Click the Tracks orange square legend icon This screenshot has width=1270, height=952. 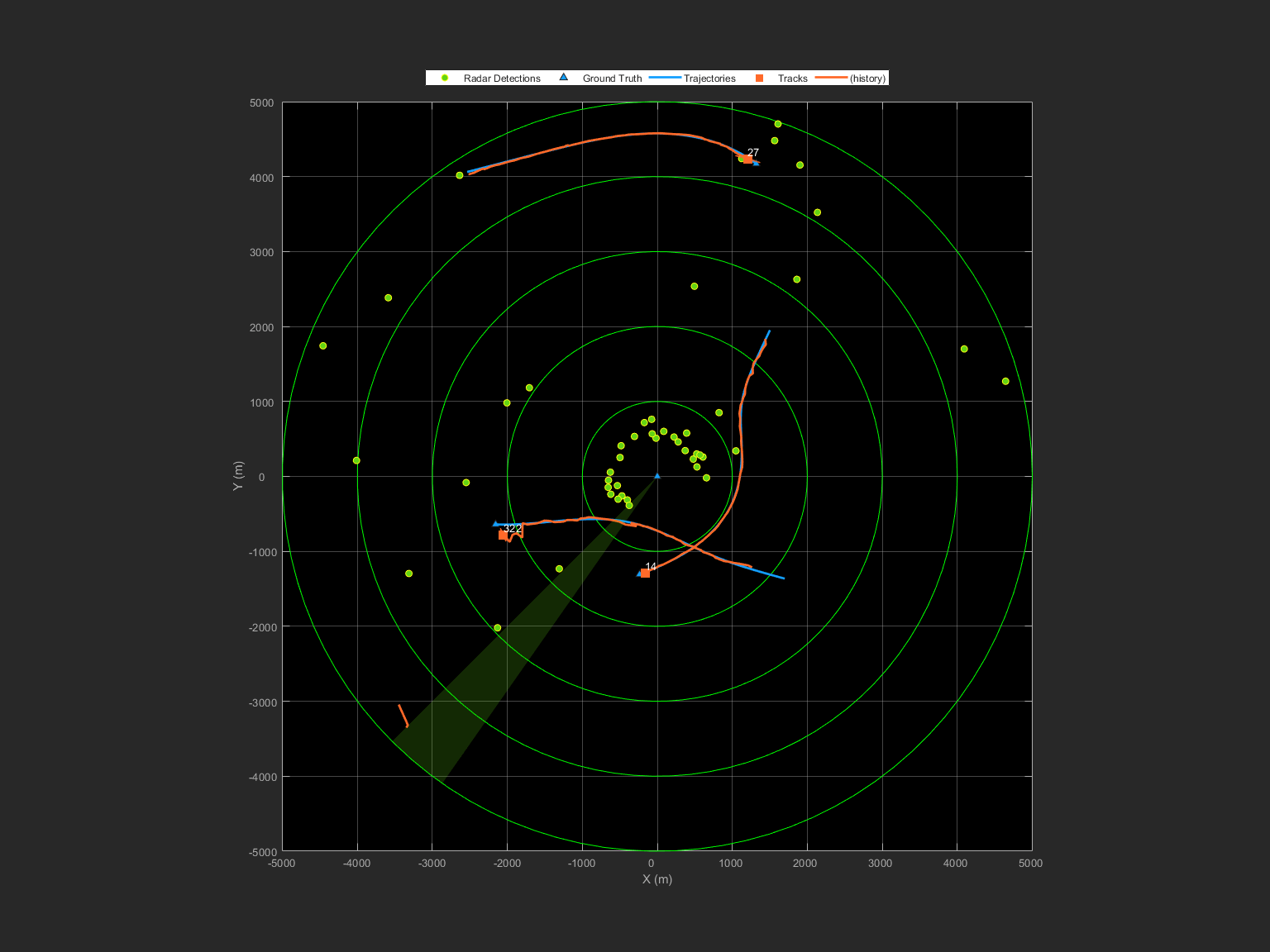pos(759,78)
